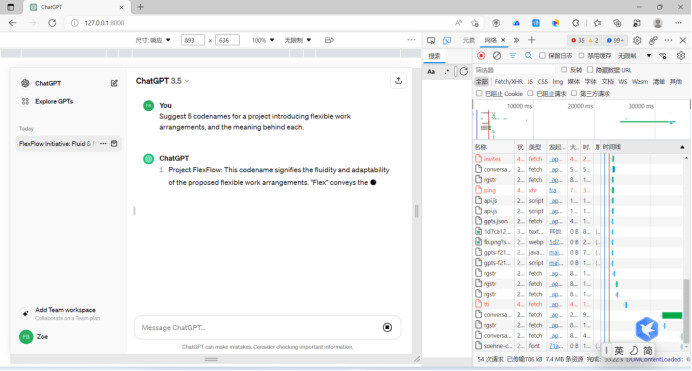
Task: Open ChatGPT 3.5 model dropdown
Action: tap(162, 81)
